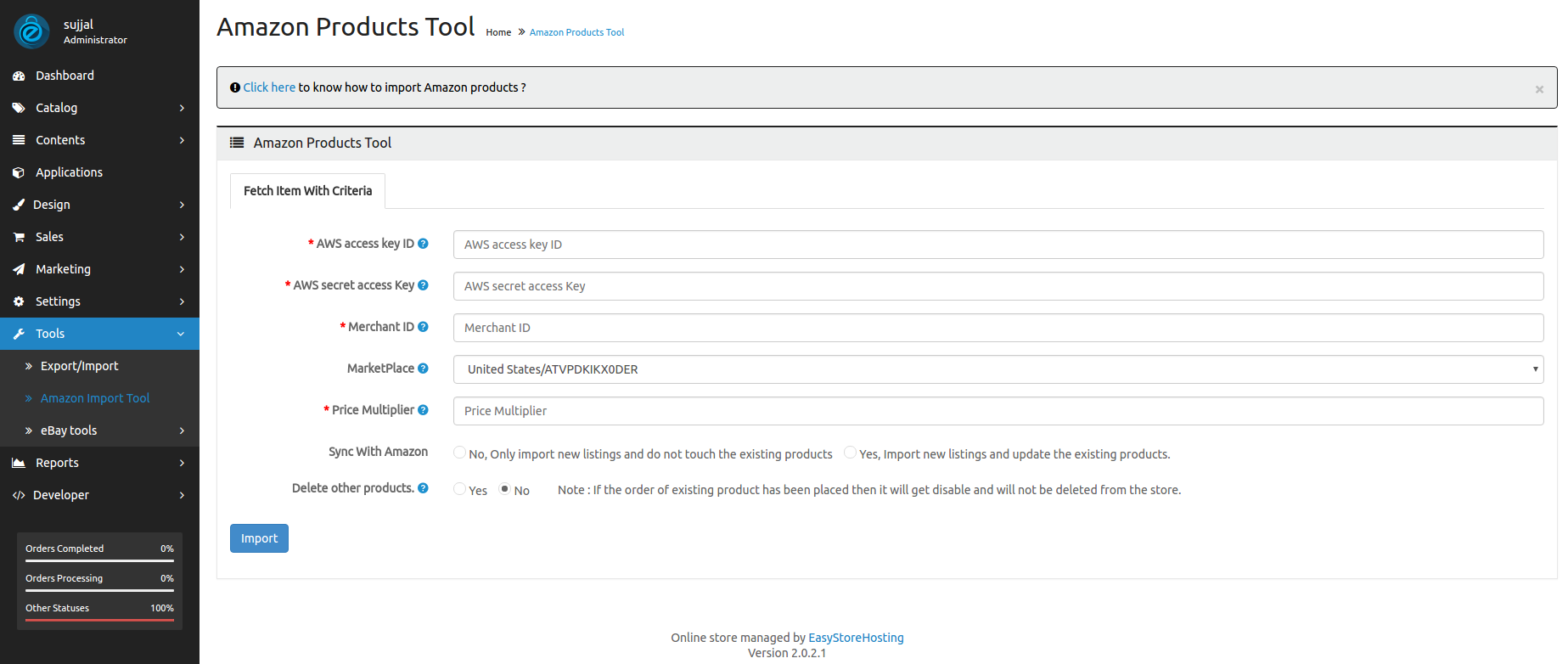Click help icon beside Merchant ID
1568x664 pixels.
point(423,327)
